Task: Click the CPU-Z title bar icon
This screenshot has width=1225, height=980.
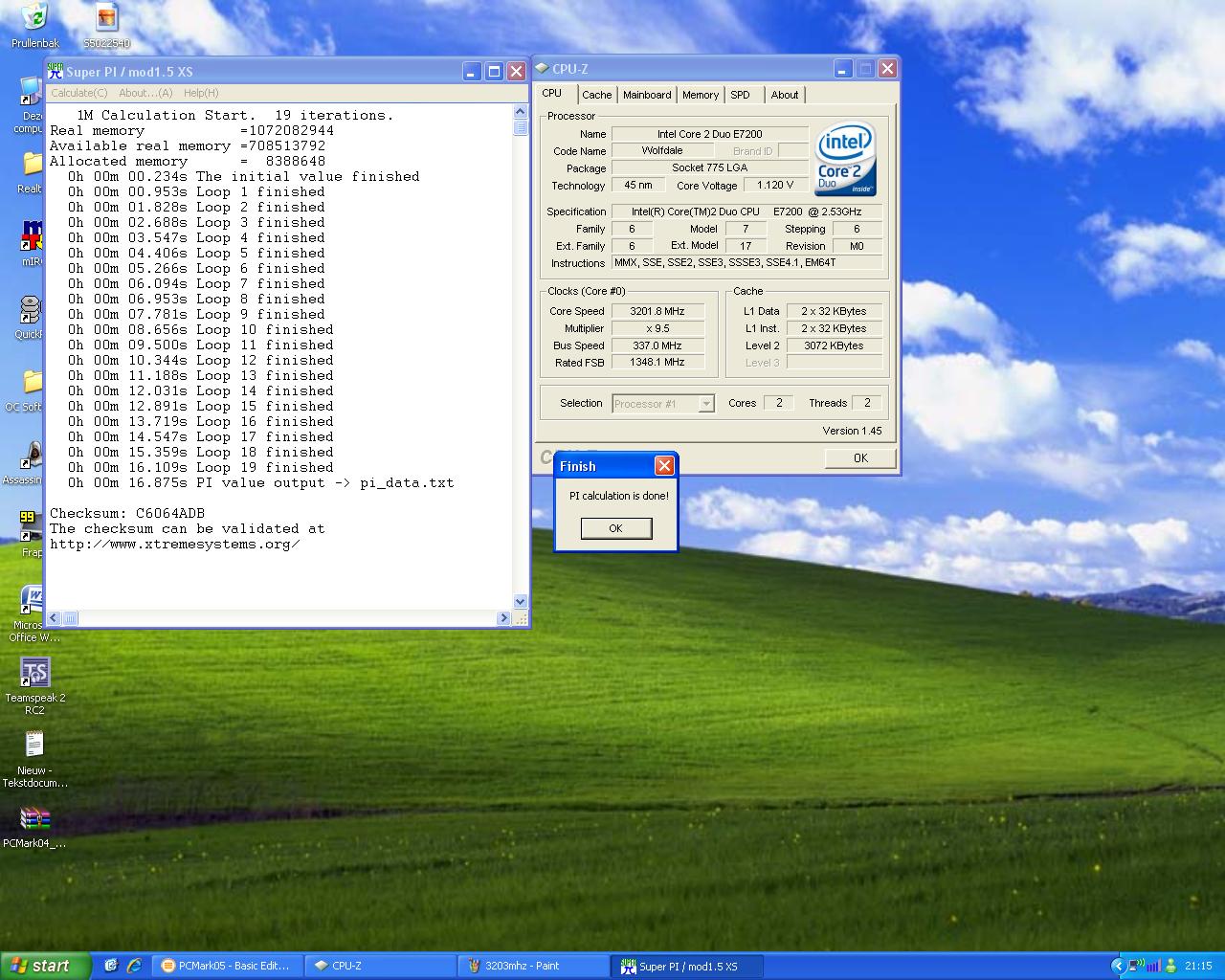Action: point(542,69)
